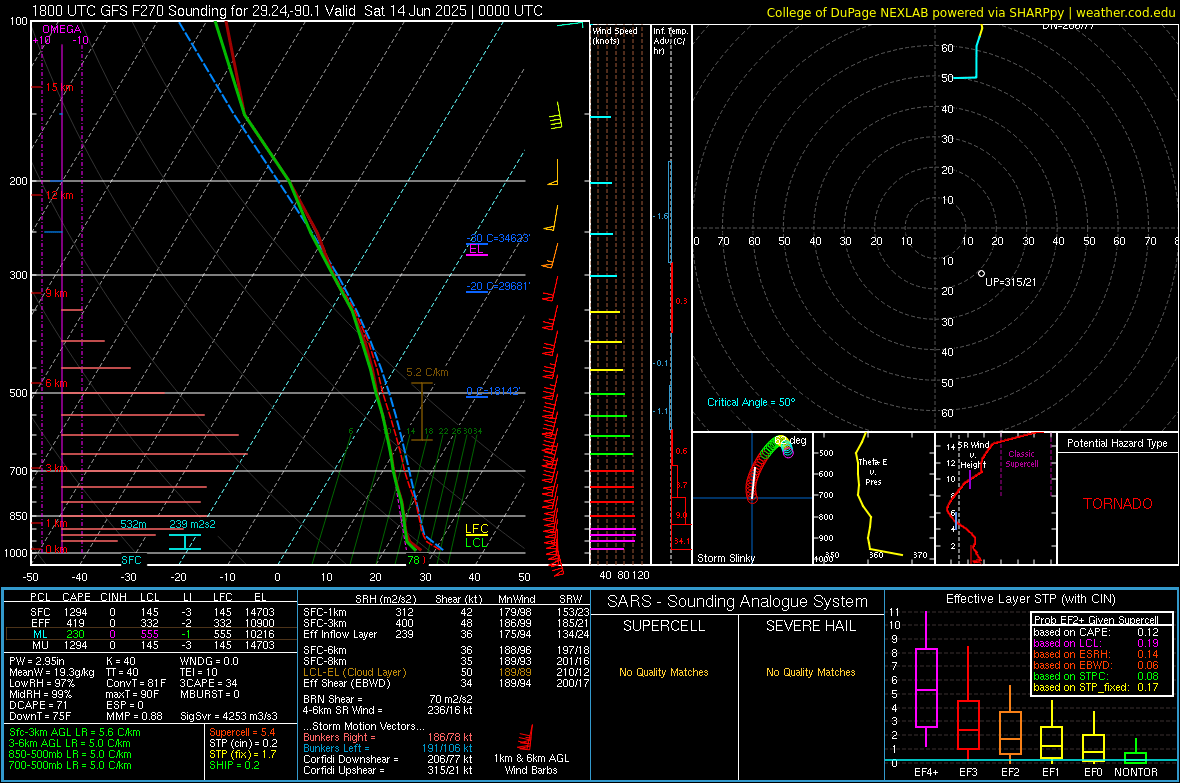The image size is (1180, 783).
Task: Click the 'SR Wind v. Height' inset label
Action: (x=974, y=455)
